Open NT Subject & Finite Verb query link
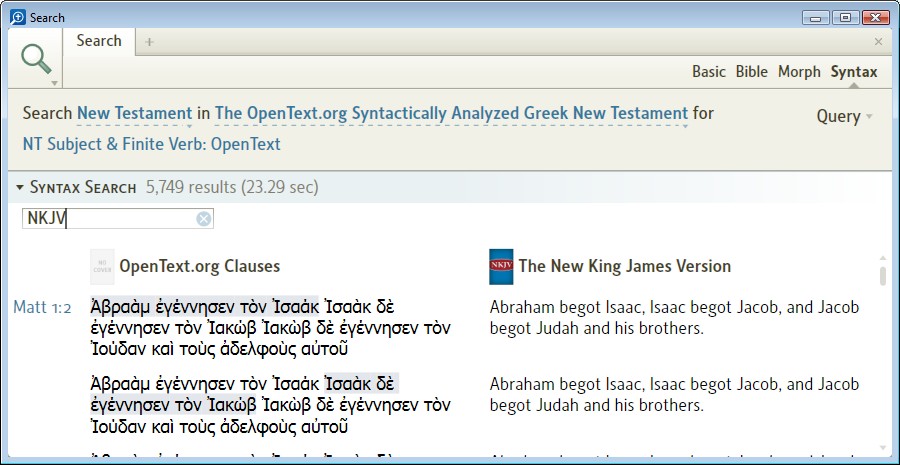The width and height of the screenshot is (900, 465). point(152,144)
